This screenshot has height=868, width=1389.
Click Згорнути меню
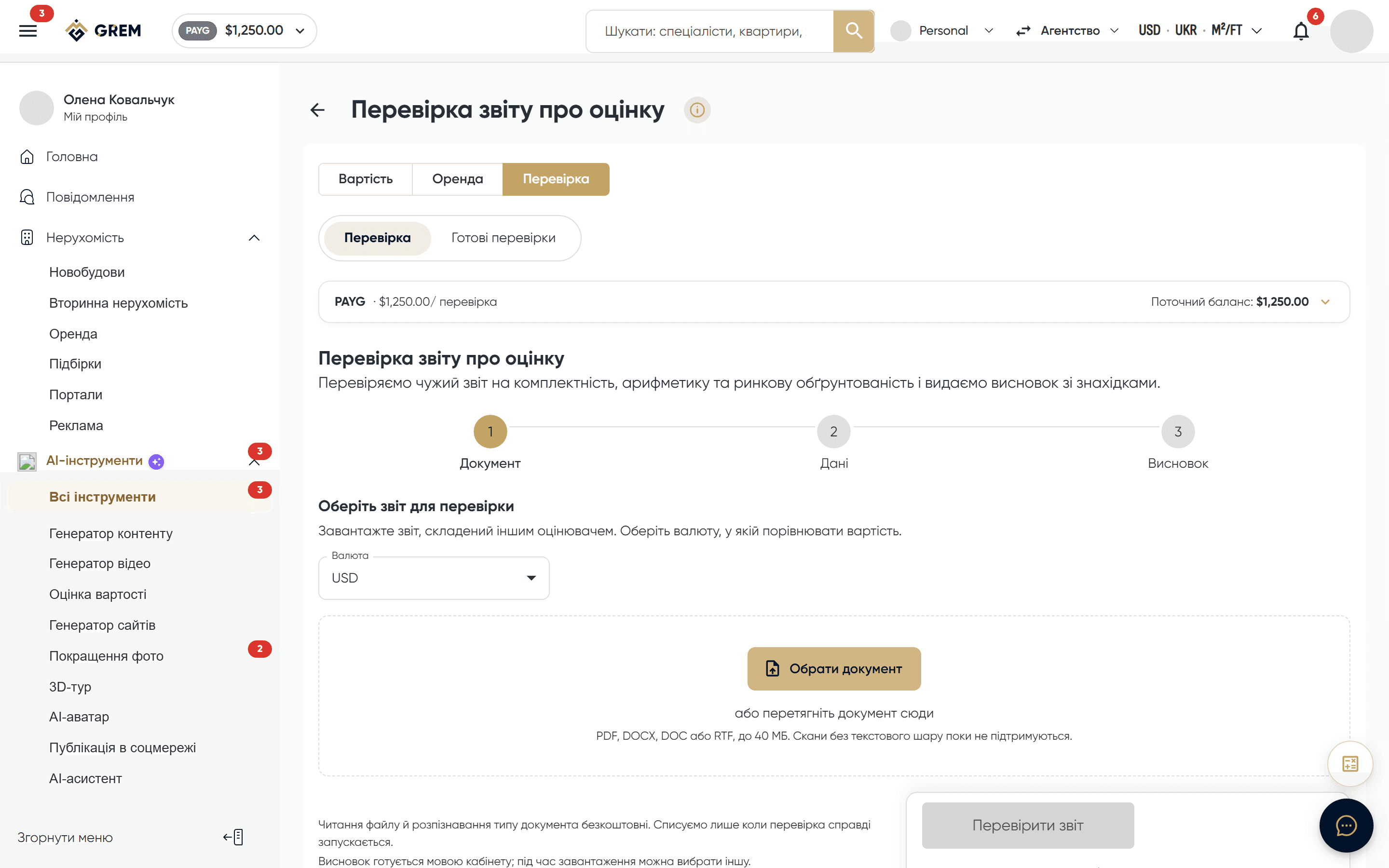[x=65, y=838]
